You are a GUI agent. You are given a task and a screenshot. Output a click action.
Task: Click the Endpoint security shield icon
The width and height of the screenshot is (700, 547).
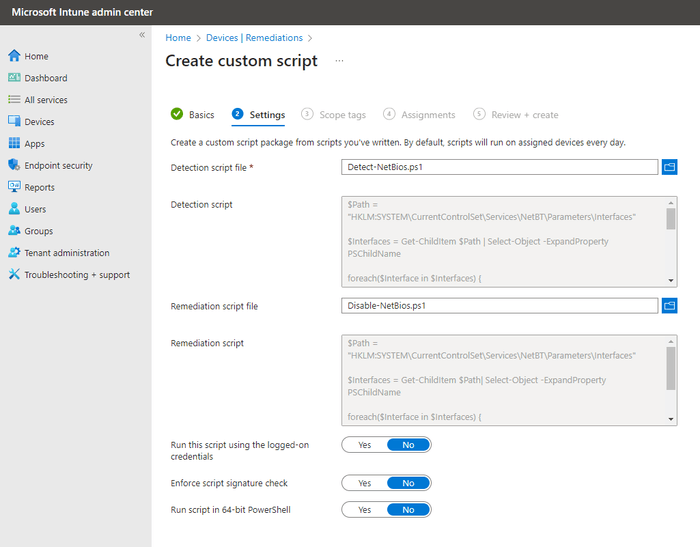click(14, 165)
